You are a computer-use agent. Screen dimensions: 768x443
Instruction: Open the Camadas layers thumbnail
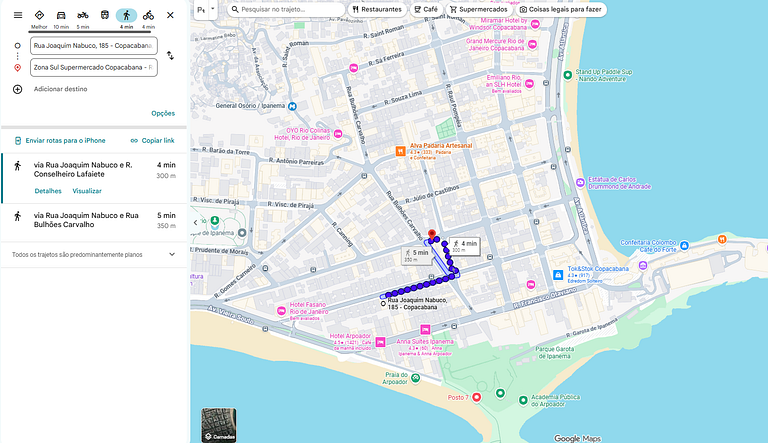(x=218, y=424)
